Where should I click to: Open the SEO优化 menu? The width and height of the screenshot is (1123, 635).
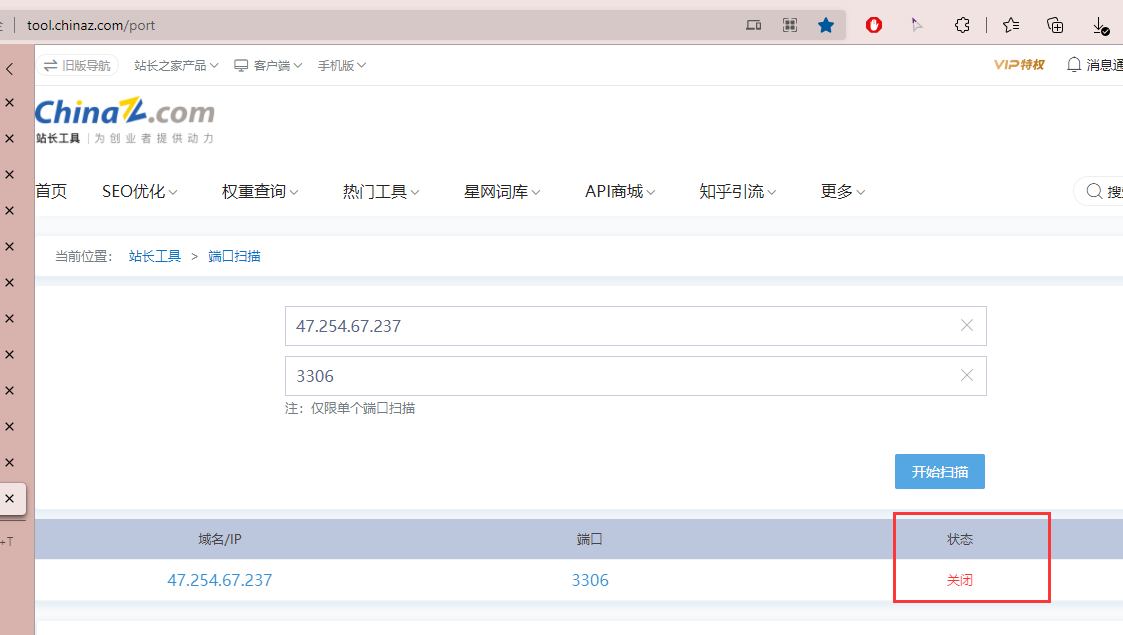tap(140, 192)
